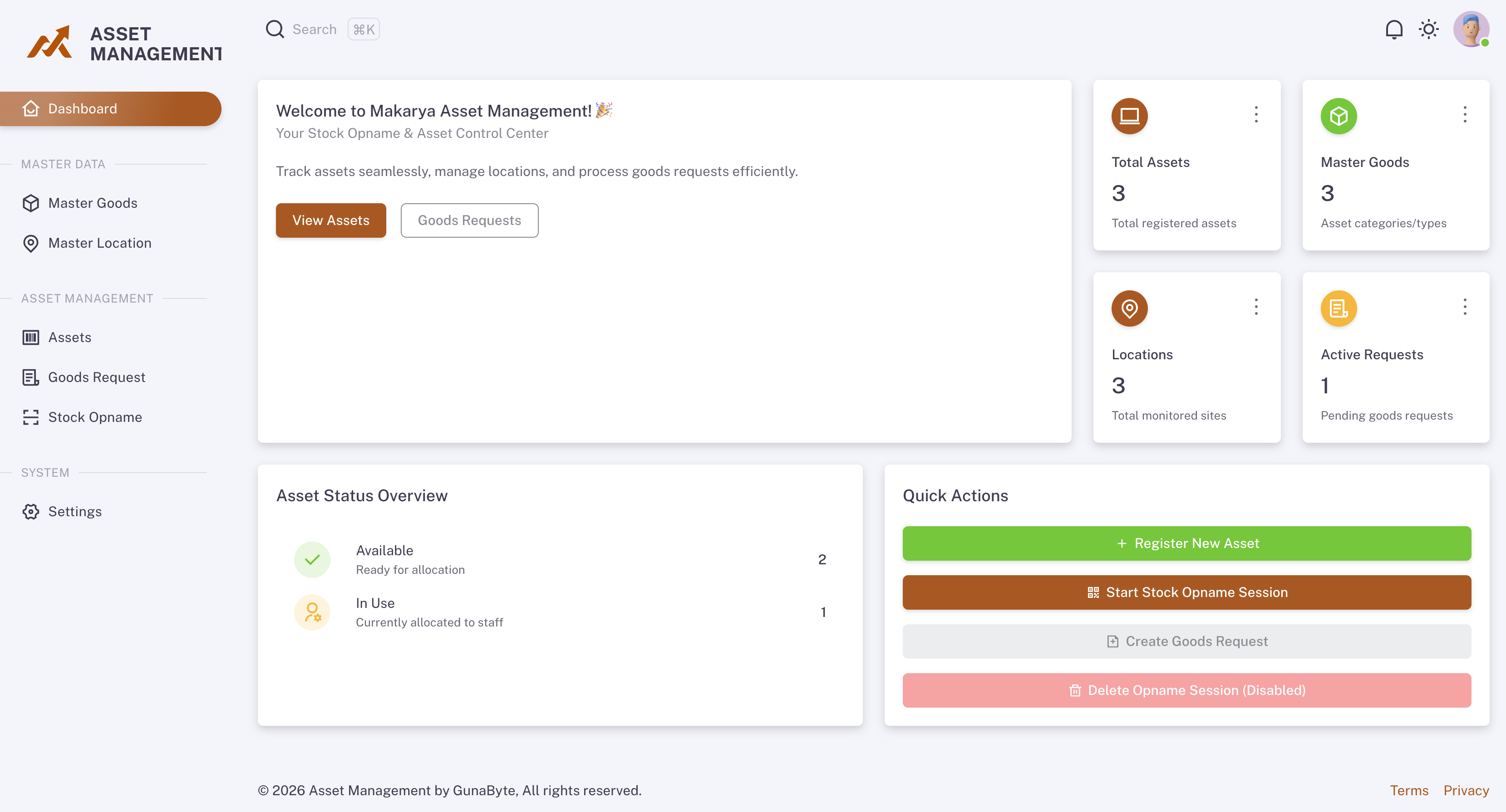This screenshot has height=812, width=1506.
Task: Click the Goods Request document icon in sidebar
Action: (31, 377)
